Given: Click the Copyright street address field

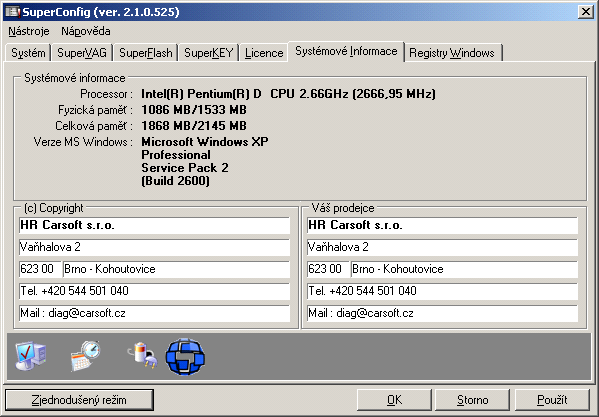Looking at the screenshot, I should (x=154, y=247).
